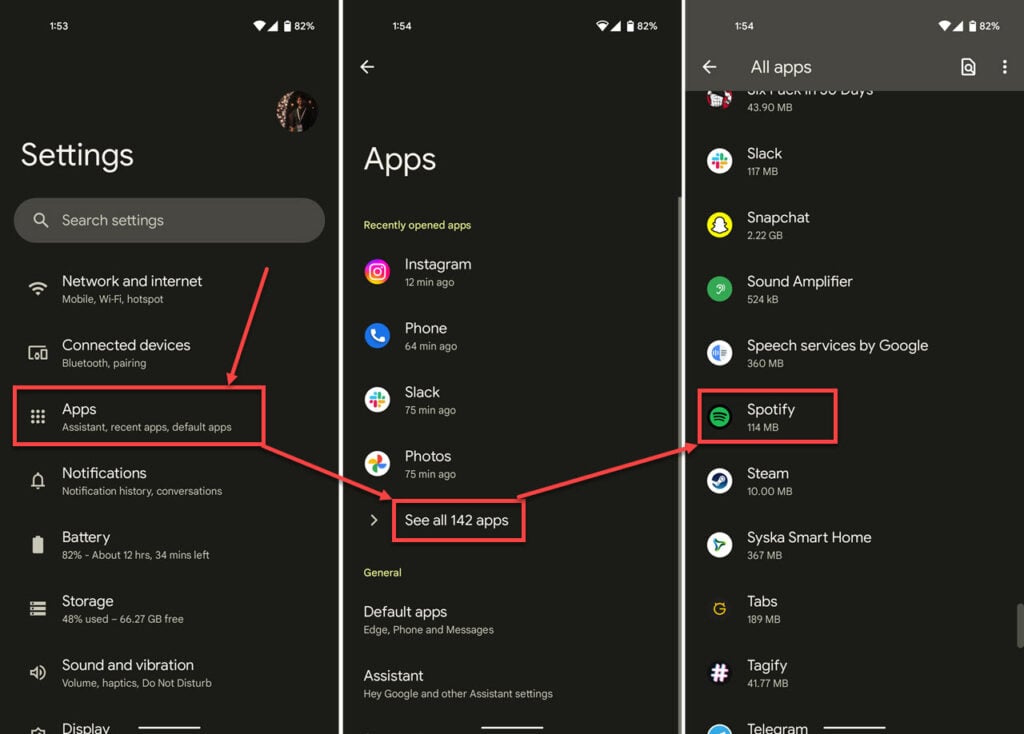This screenshot has width=1024, height=734.
Task: Search apps using the All apps search icon
Action: (968, 67)
